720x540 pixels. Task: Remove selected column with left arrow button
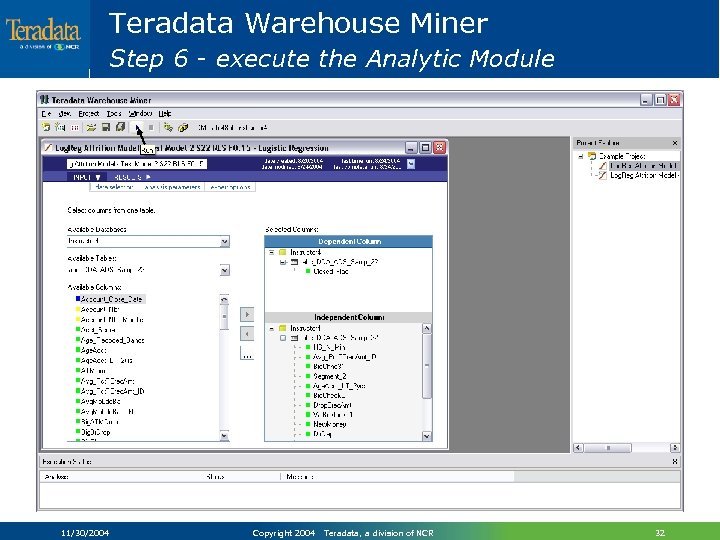(247, 334)
